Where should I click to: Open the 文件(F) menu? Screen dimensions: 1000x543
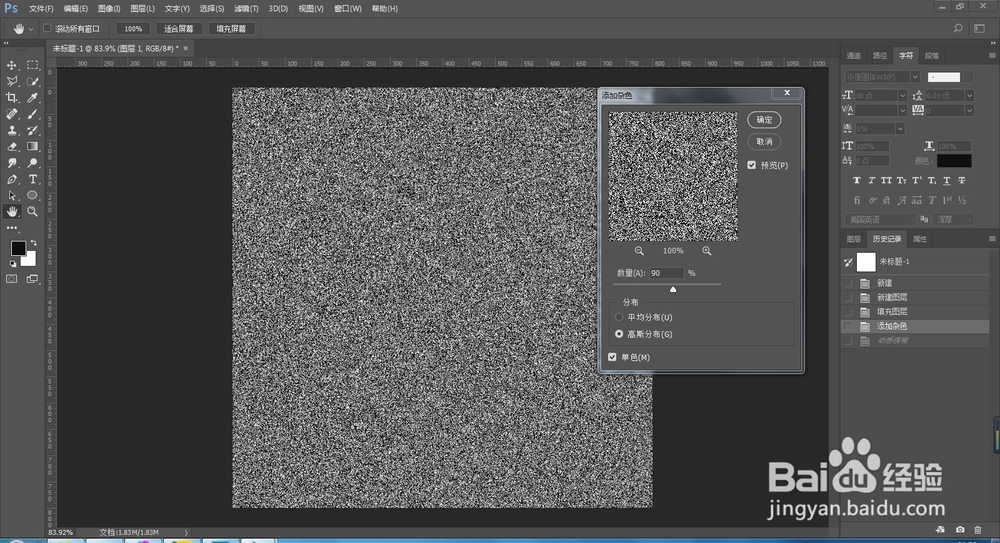click(41, 8)
